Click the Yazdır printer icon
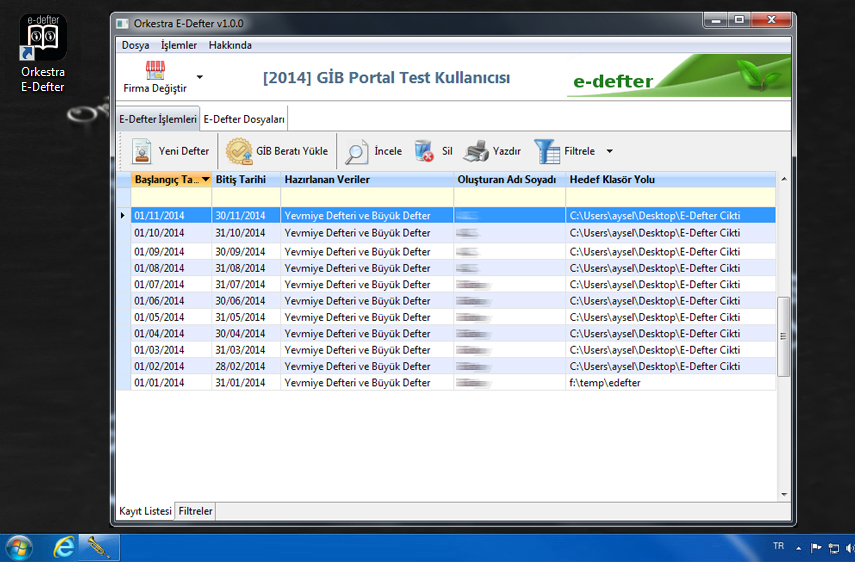Image resolution: width=855 pixels, height=562 pixels. pos(477,151)
